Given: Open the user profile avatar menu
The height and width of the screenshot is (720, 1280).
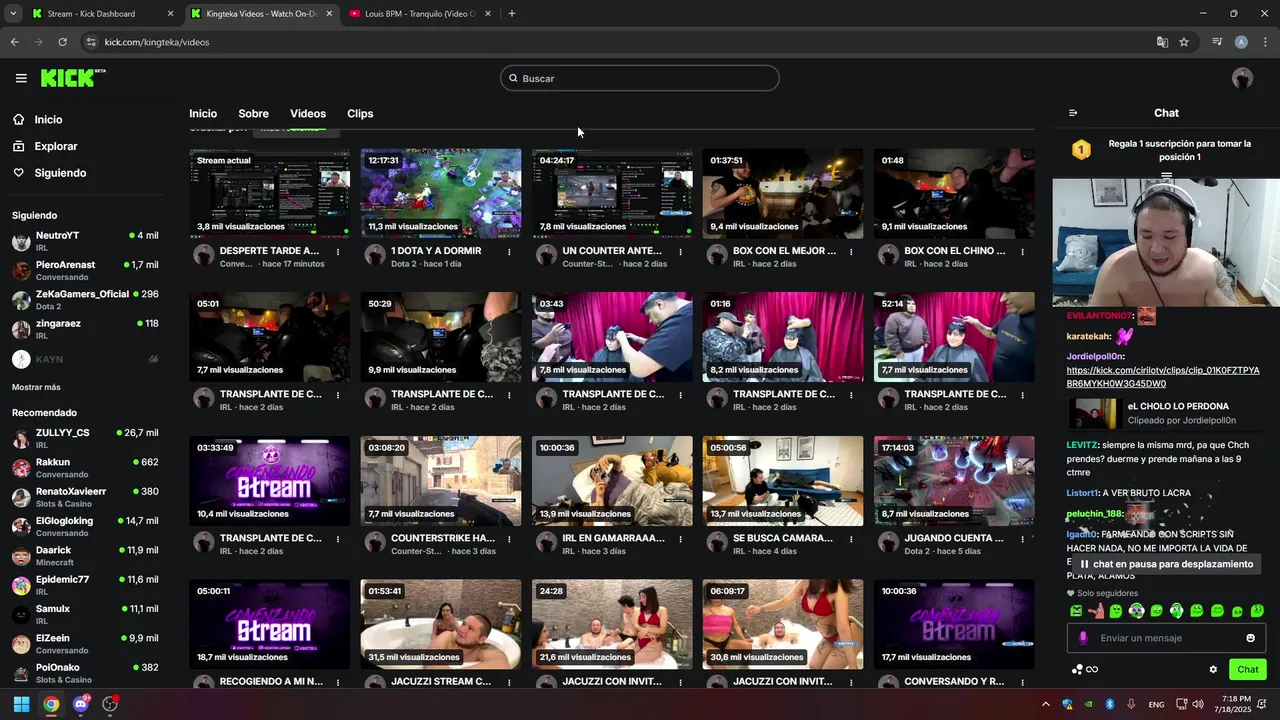Looking at the screenshot, I should pos(1242,78).
